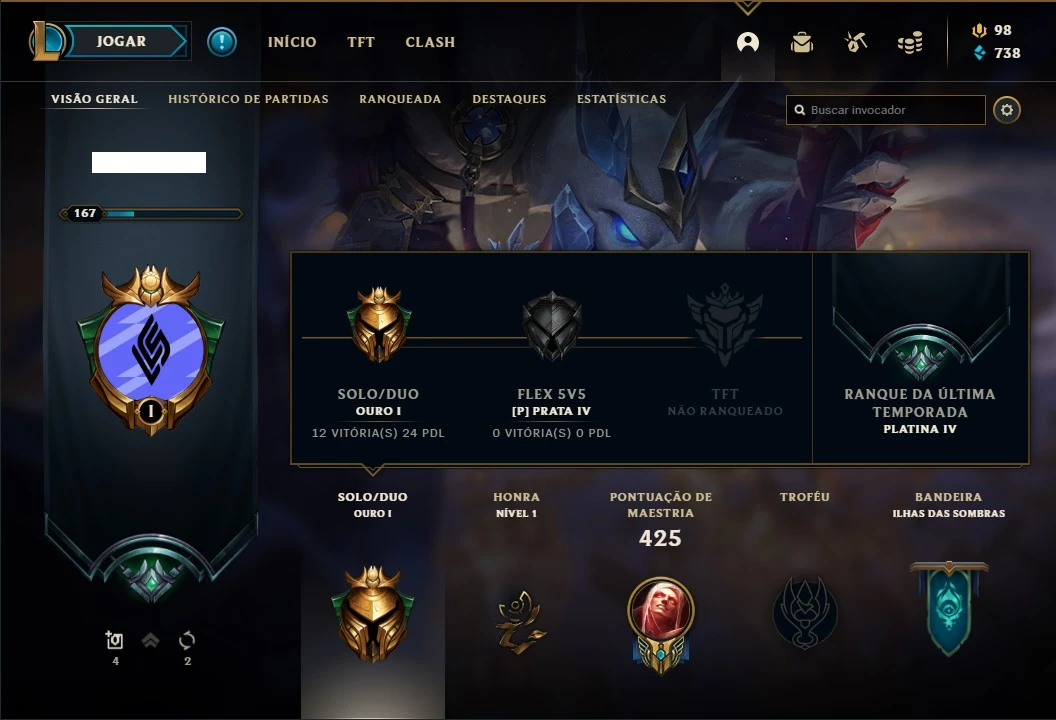Switch to Histórico de Partidas tab

(249, 99)
